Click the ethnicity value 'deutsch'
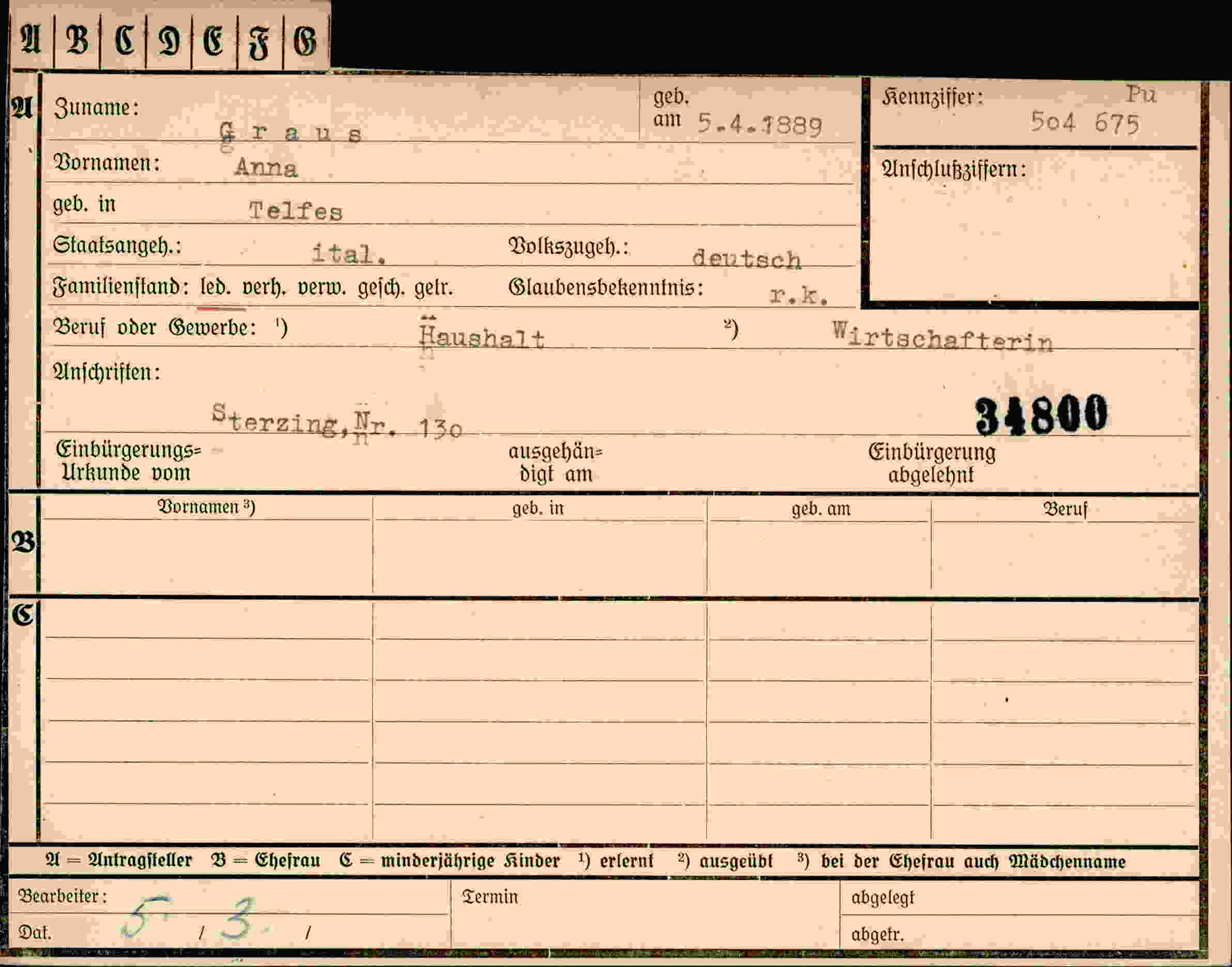The width and height of the screenshot is (1232, 967). coord(747,259)
